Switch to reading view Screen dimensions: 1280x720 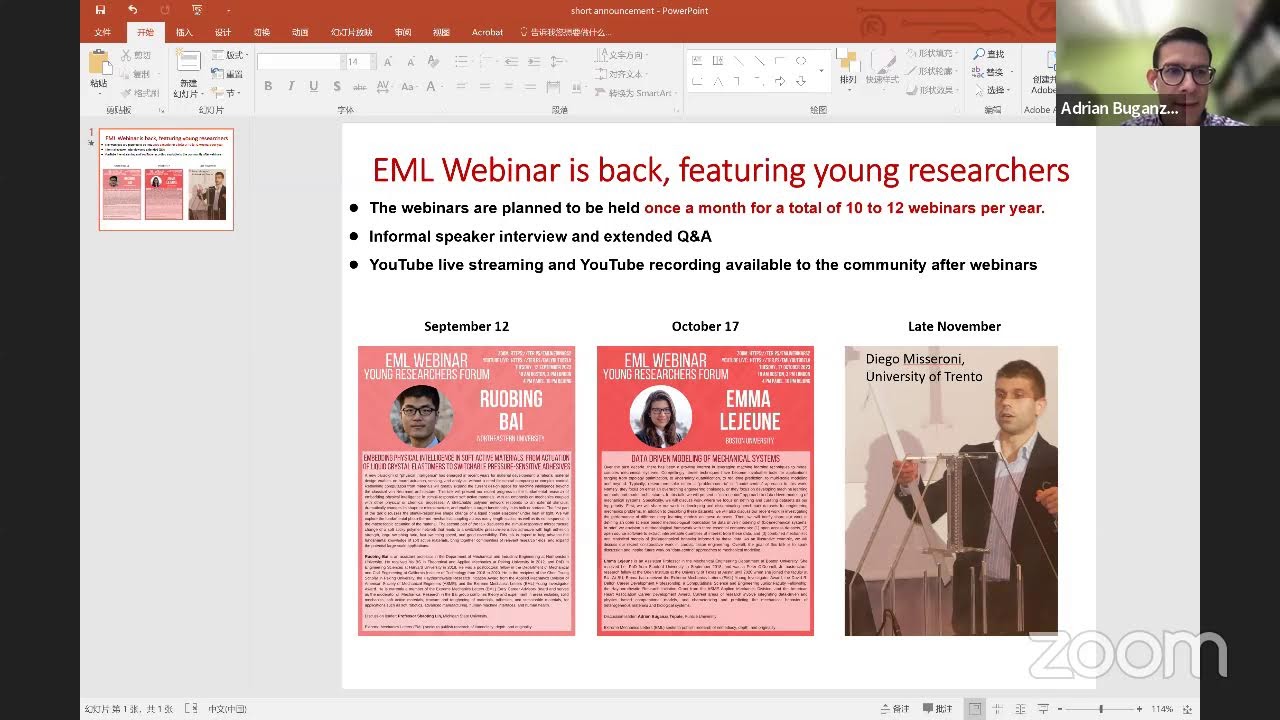(1020, 709)
